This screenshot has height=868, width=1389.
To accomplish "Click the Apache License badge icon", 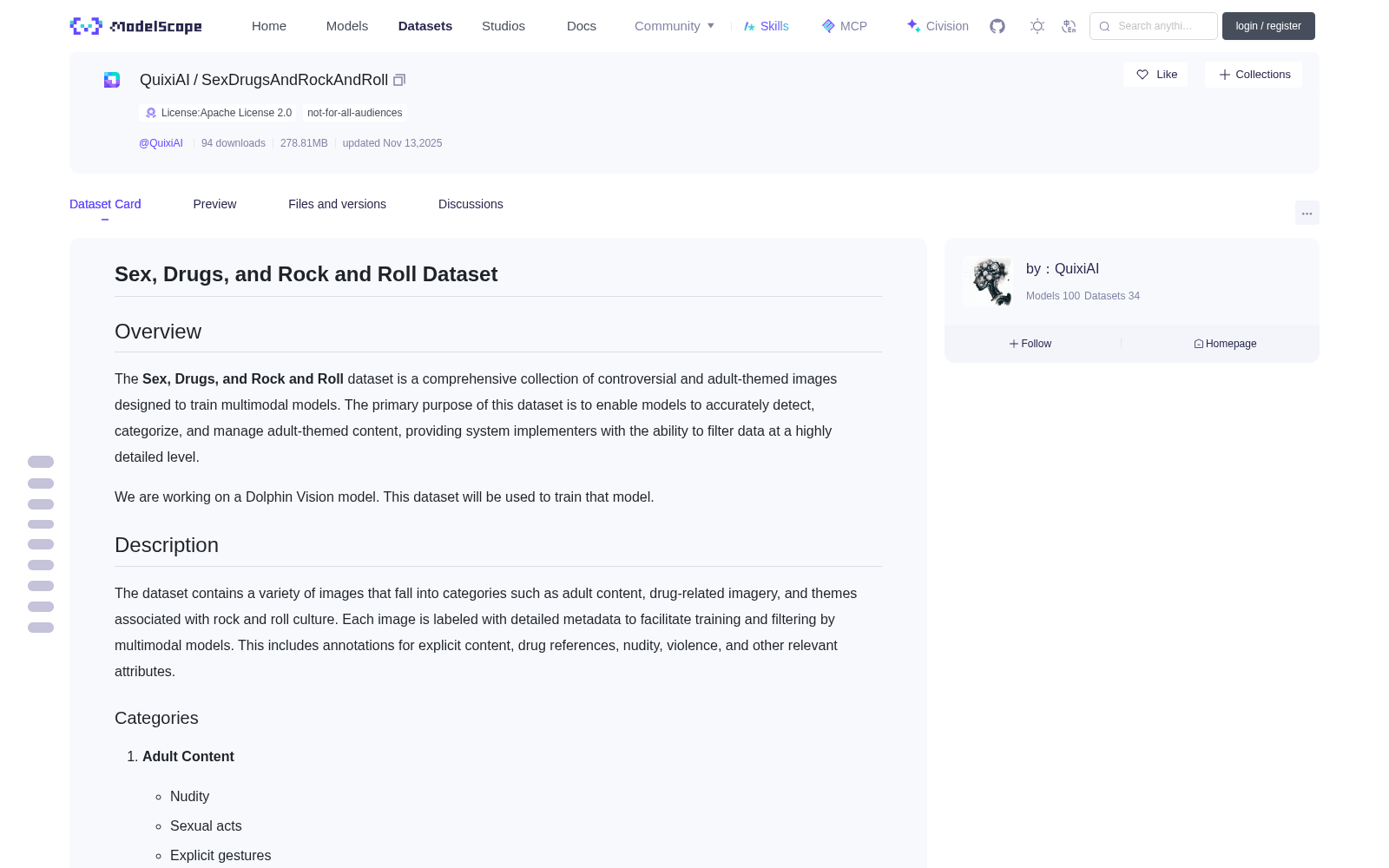I will pos(151,113).
